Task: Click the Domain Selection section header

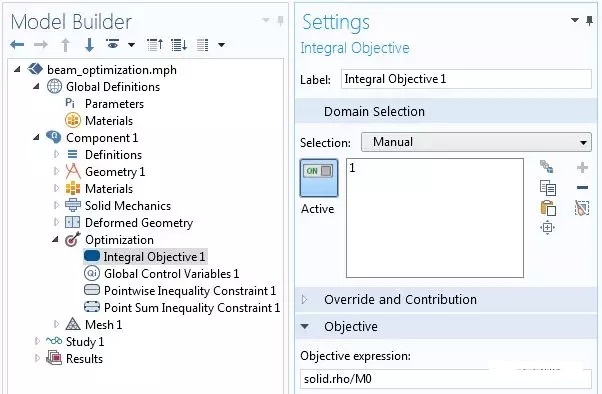Action: (x=446, y=111)
